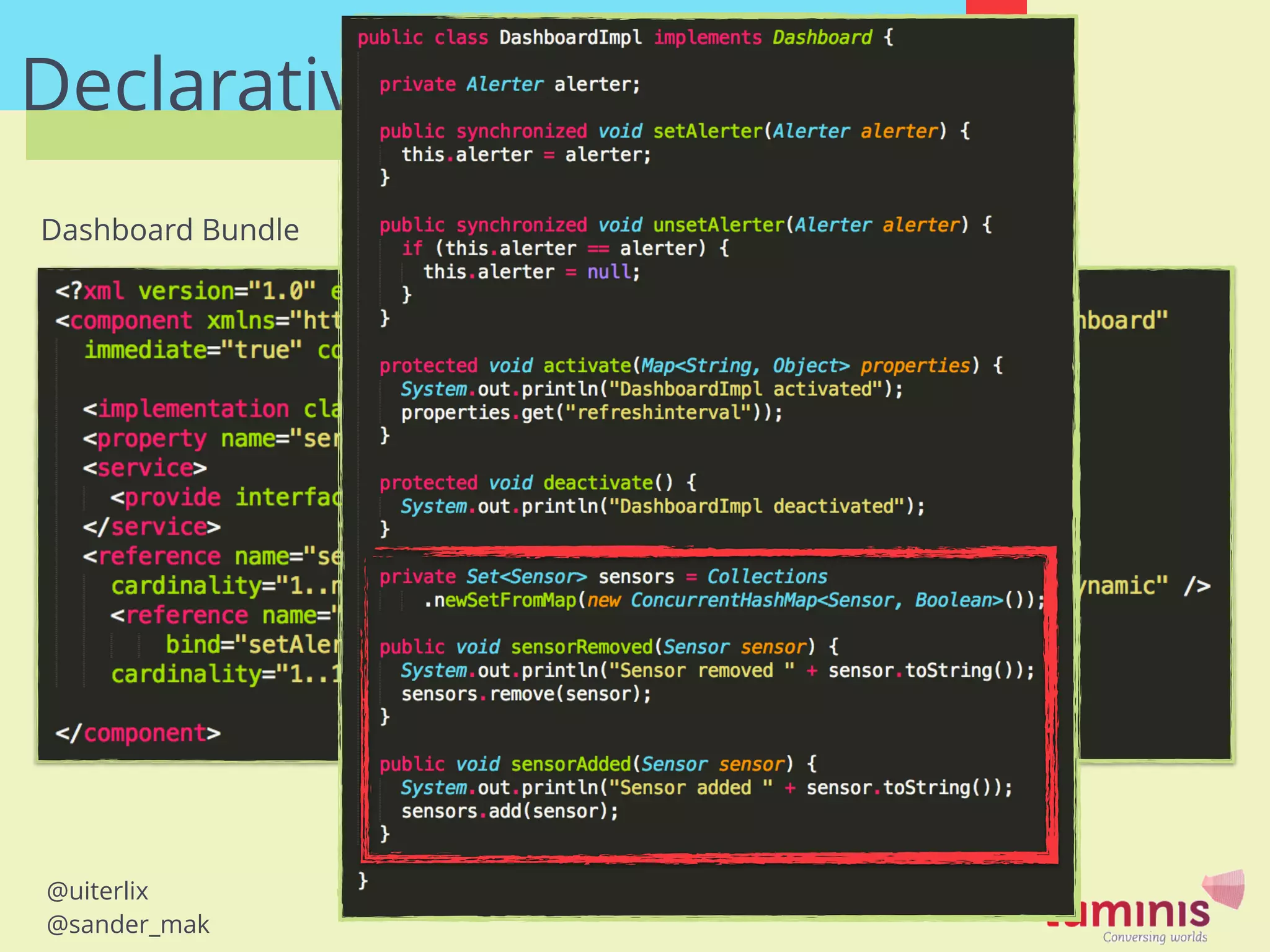This screenshot has width=1270, height=952.
Task: Click the 'cardinality="1..n' attribute line
Action: click(x=226, y=586)
